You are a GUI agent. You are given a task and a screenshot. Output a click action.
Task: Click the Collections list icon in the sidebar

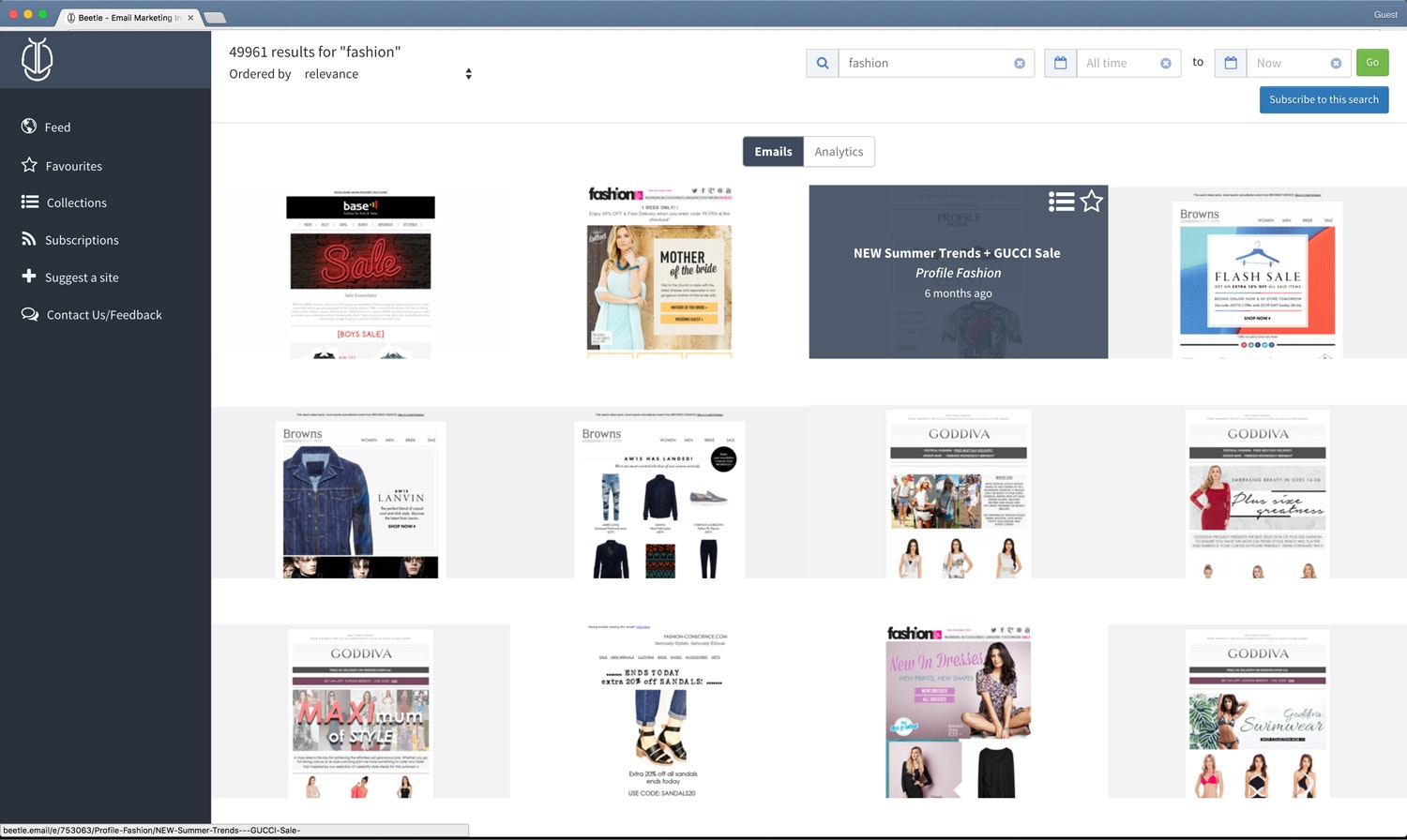(x=30, y=202)
